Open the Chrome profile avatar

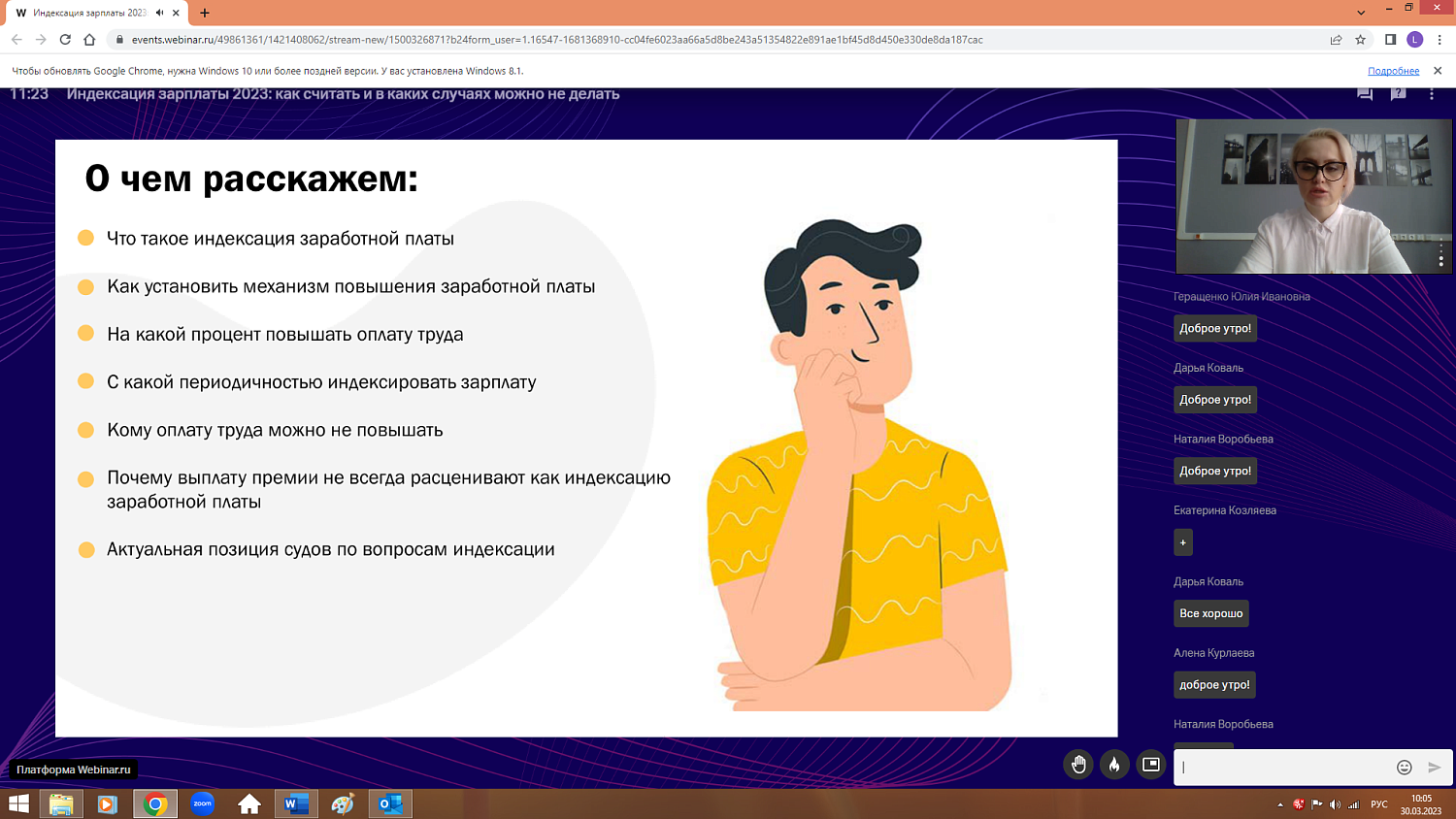[1414, 40]
